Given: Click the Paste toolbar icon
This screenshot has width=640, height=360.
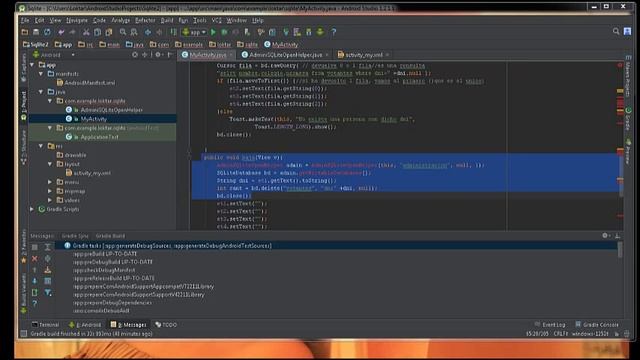Looking at the screenshot, I should pyautogui.click(x=109, y=32).
